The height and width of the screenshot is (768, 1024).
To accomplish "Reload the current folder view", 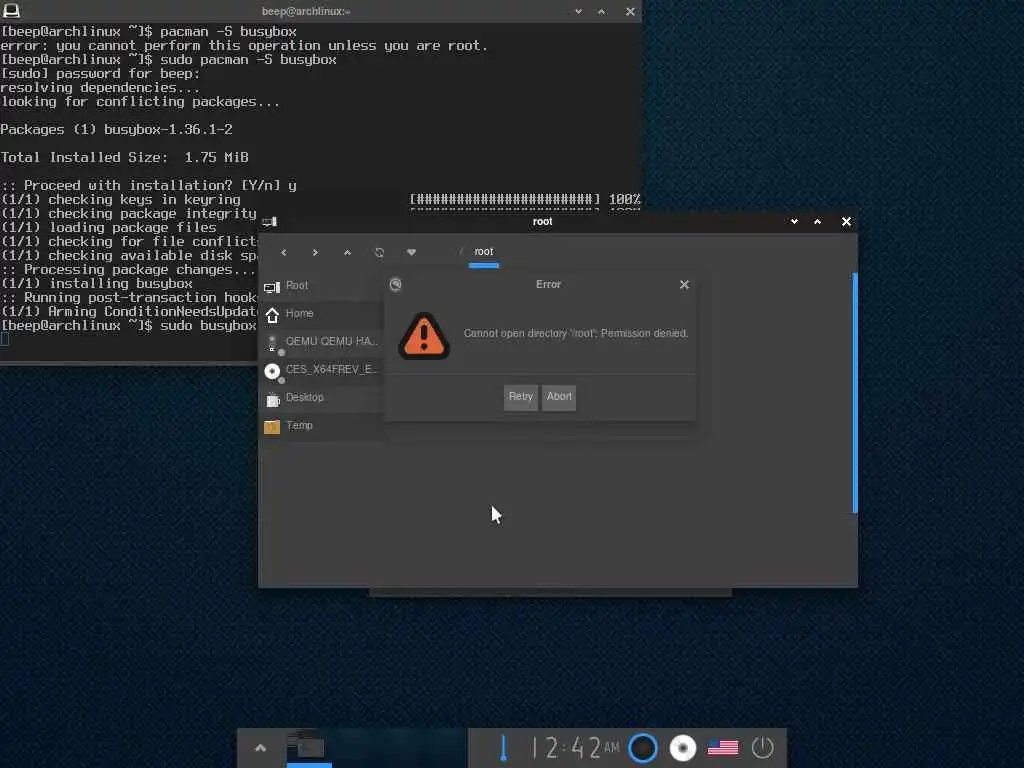I will point(379,252).
